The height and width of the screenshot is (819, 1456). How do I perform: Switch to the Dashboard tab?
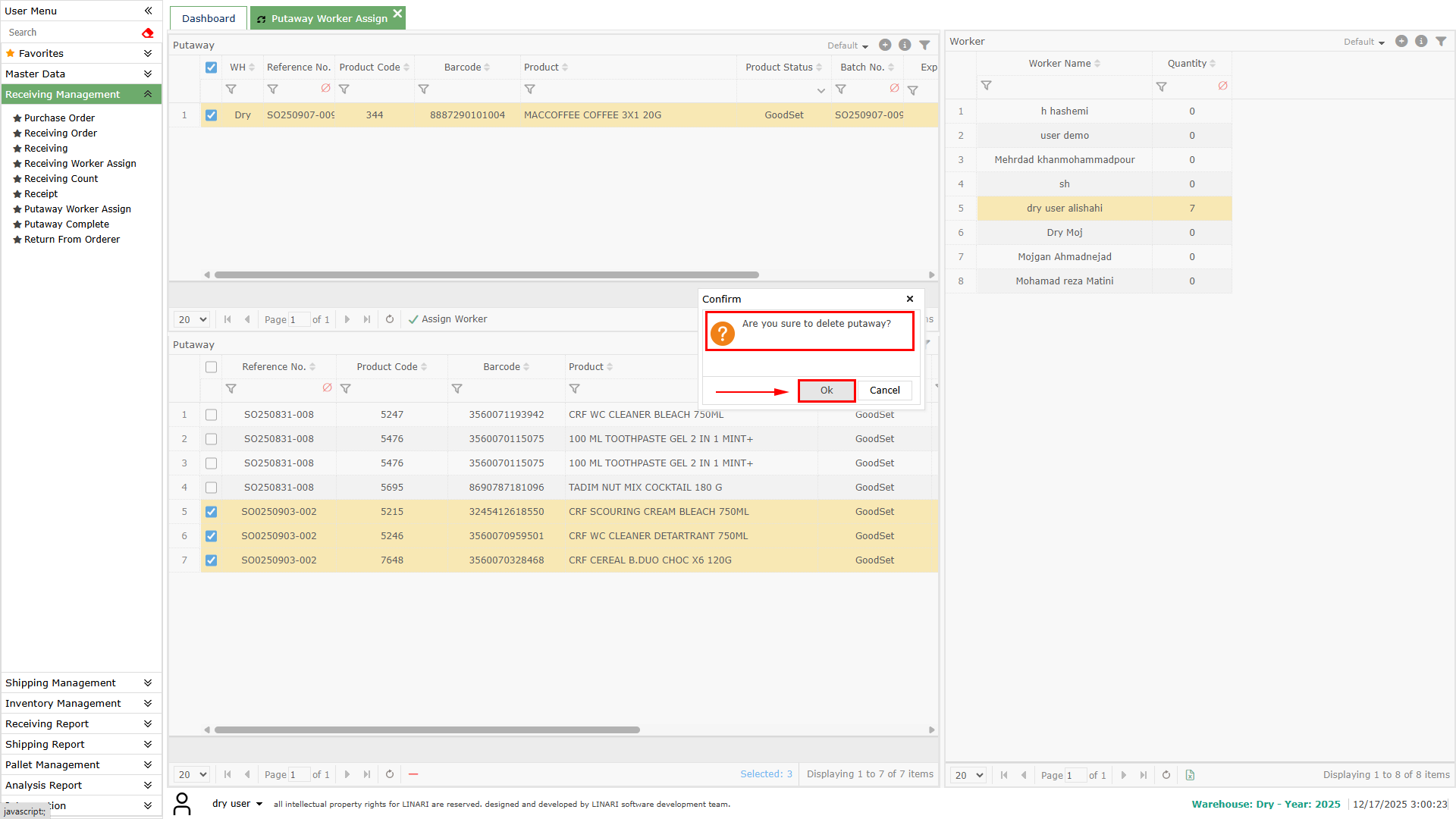pyautogui.click(x=209, y=18)
